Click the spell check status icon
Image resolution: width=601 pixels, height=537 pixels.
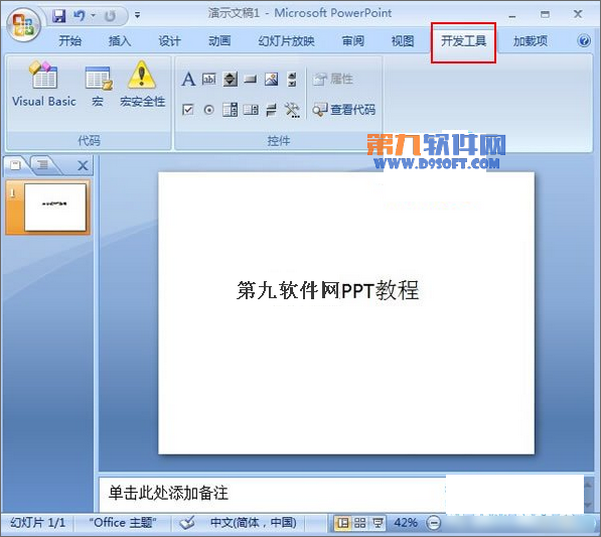[187, 523]
